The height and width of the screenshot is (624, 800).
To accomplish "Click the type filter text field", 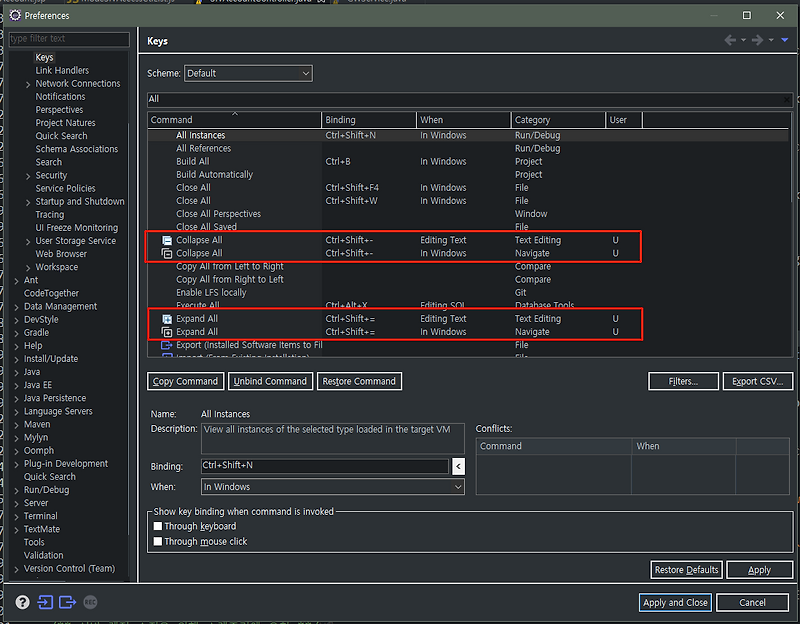I will 69,39.
